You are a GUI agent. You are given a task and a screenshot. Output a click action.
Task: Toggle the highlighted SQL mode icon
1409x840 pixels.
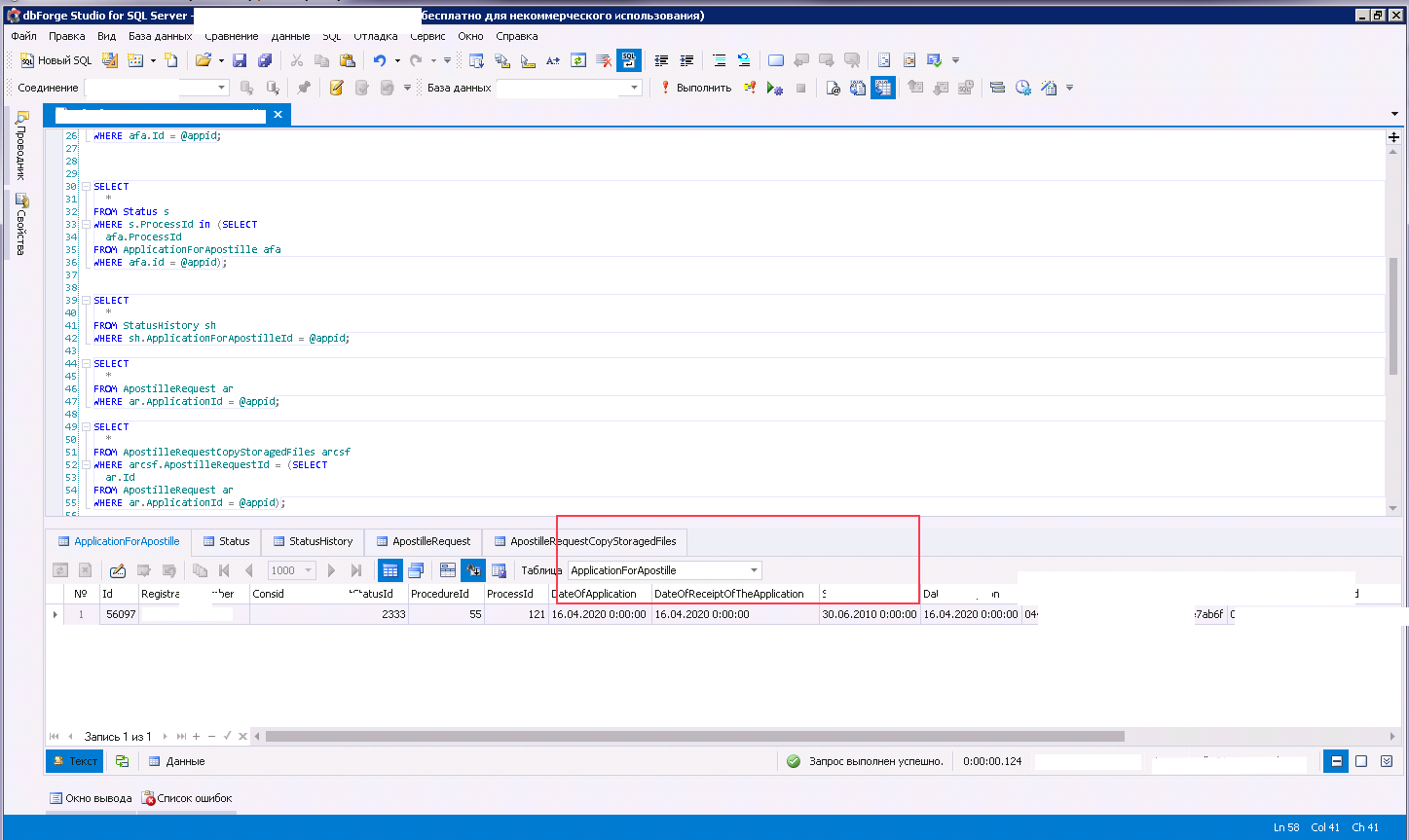629,60
